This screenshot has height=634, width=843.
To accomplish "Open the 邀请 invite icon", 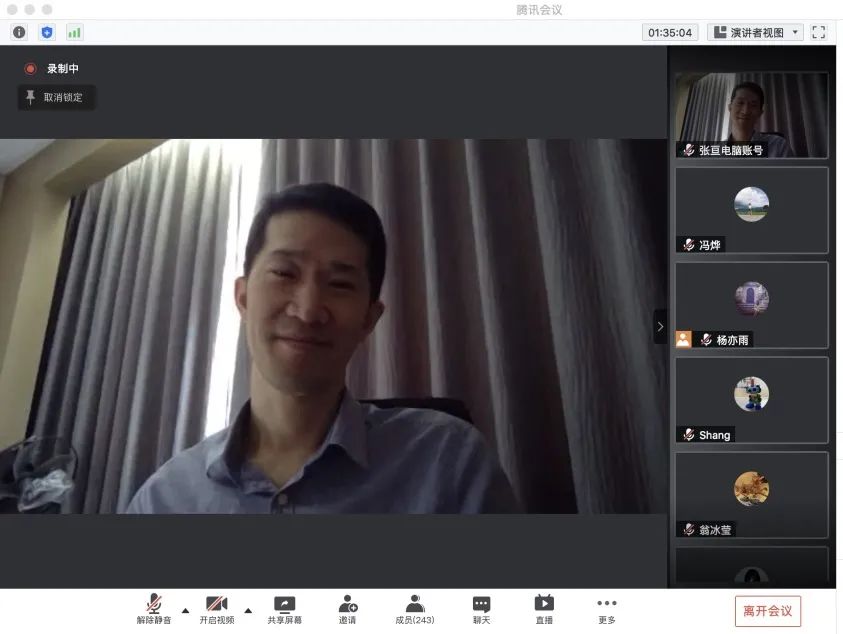I will coord(347,609).
